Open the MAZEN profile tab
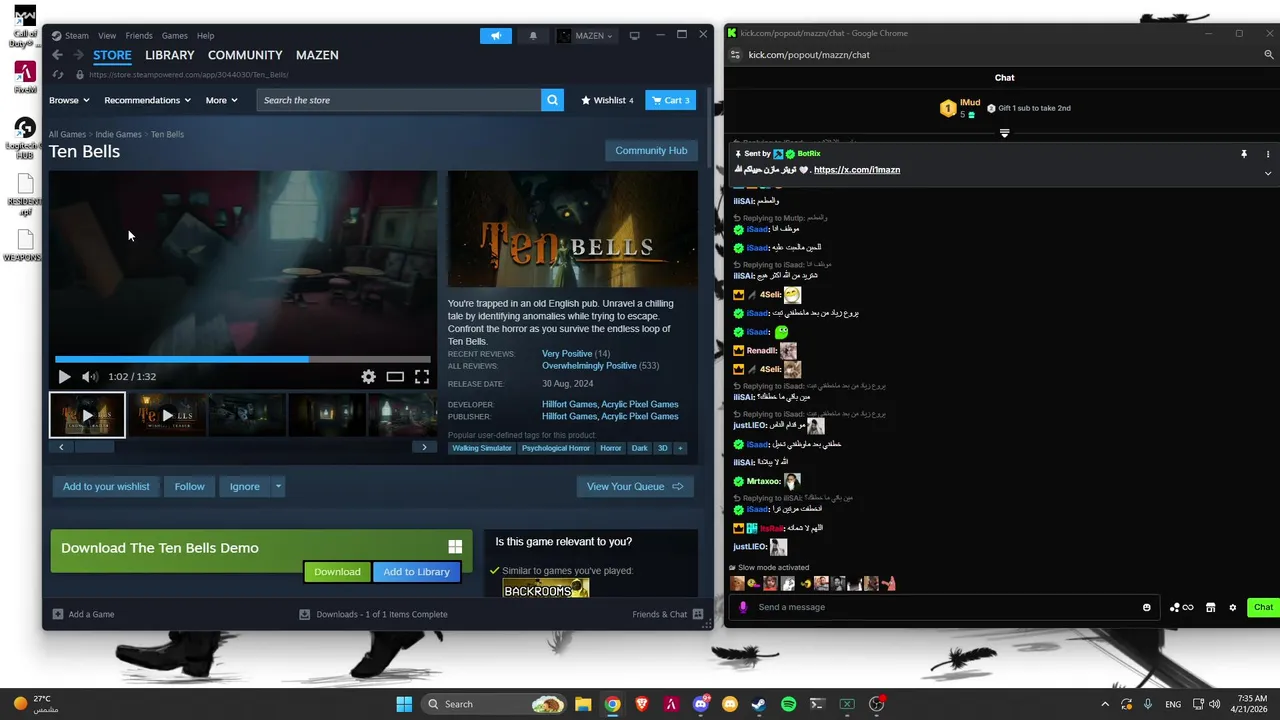Viewport: 1280px width, 720px height. (x=317, y=55)
